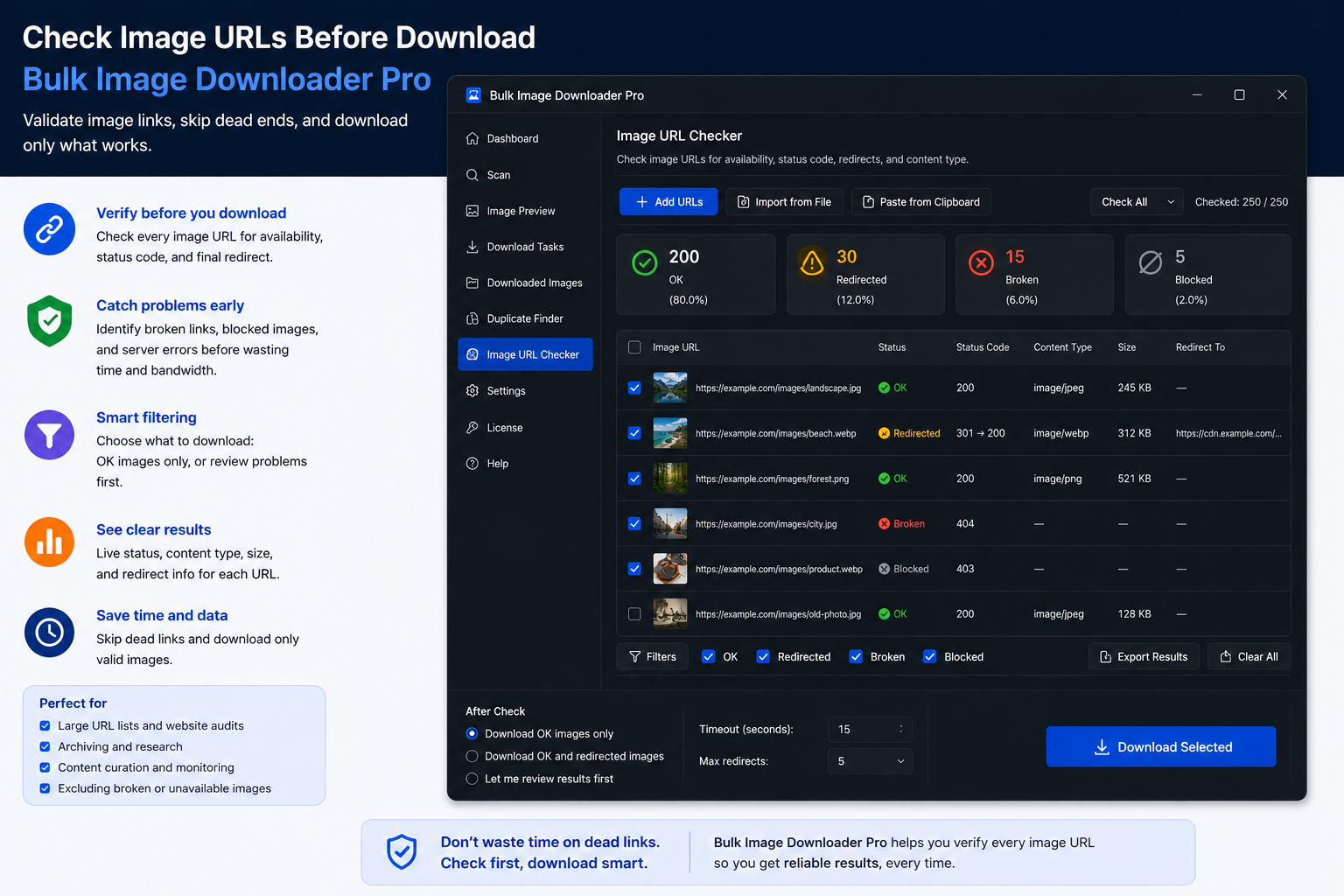Toggle the select-all checkbox in table header

point(634,347)
